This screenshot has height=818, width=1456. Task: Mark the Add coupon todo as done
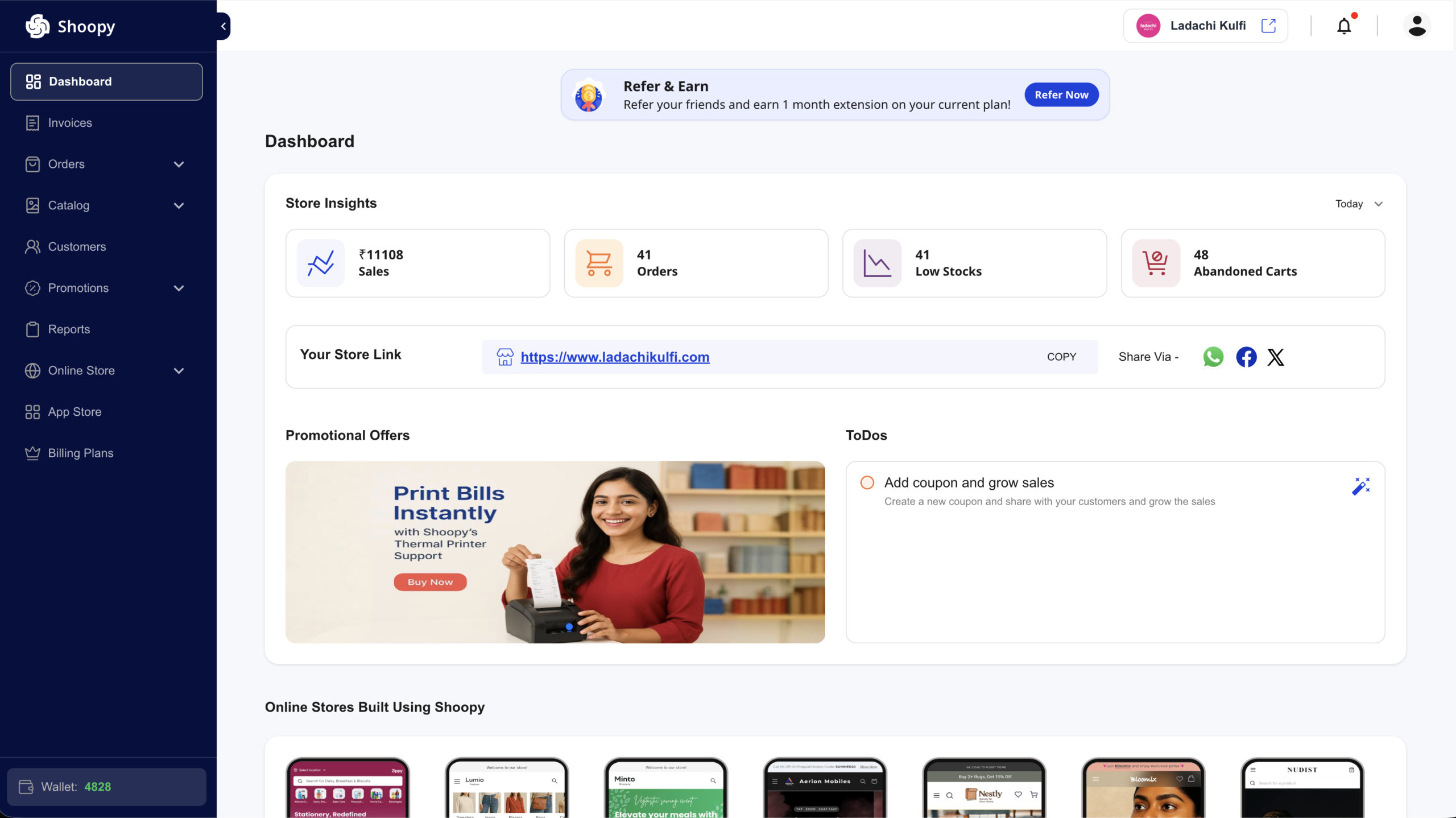866,482
